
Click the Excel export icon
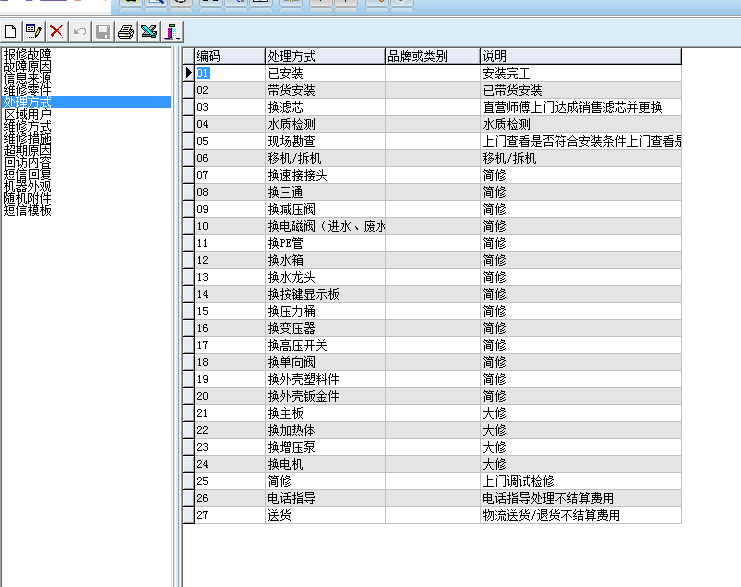click(149, 32)
